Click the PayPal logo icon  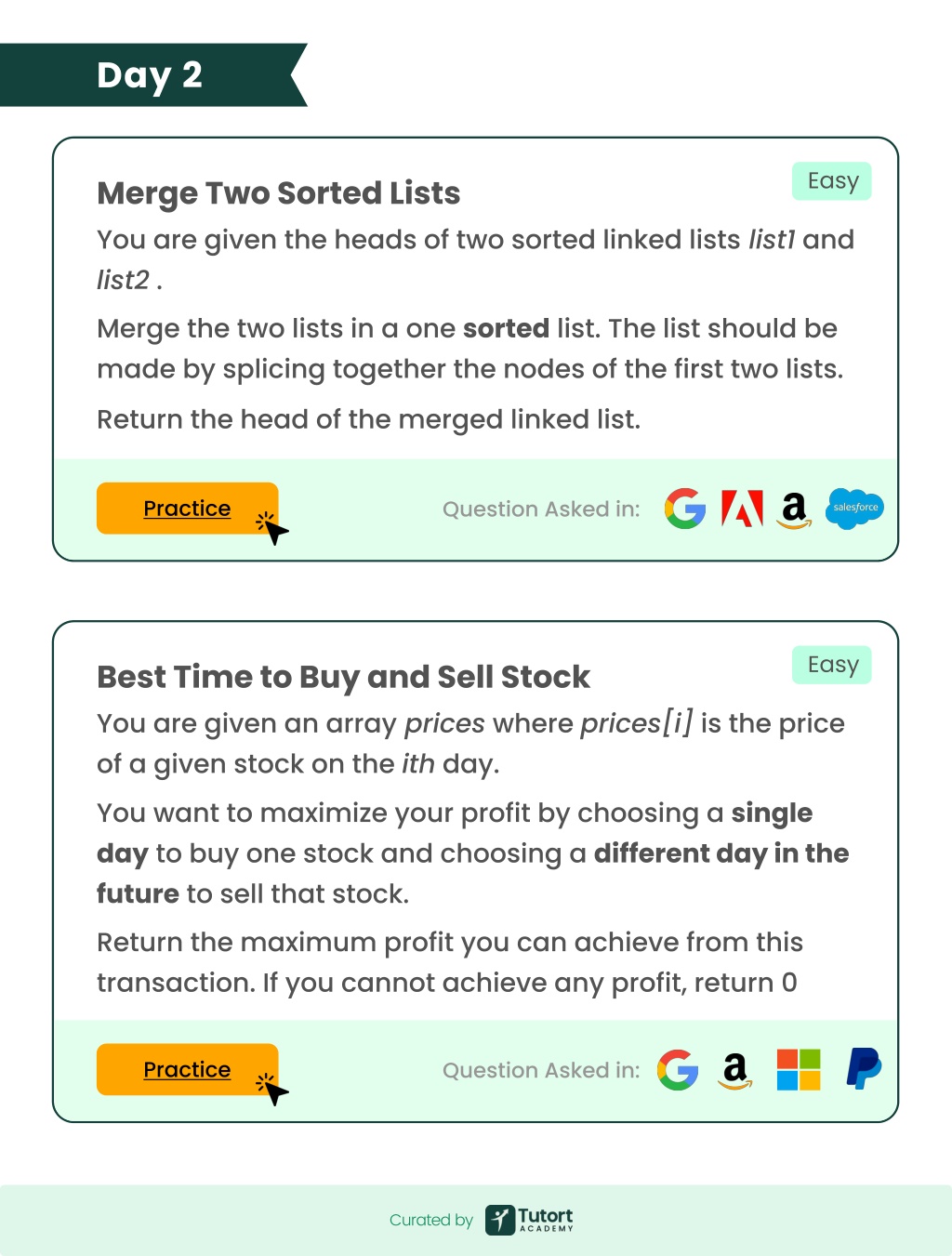point(864,1069)
